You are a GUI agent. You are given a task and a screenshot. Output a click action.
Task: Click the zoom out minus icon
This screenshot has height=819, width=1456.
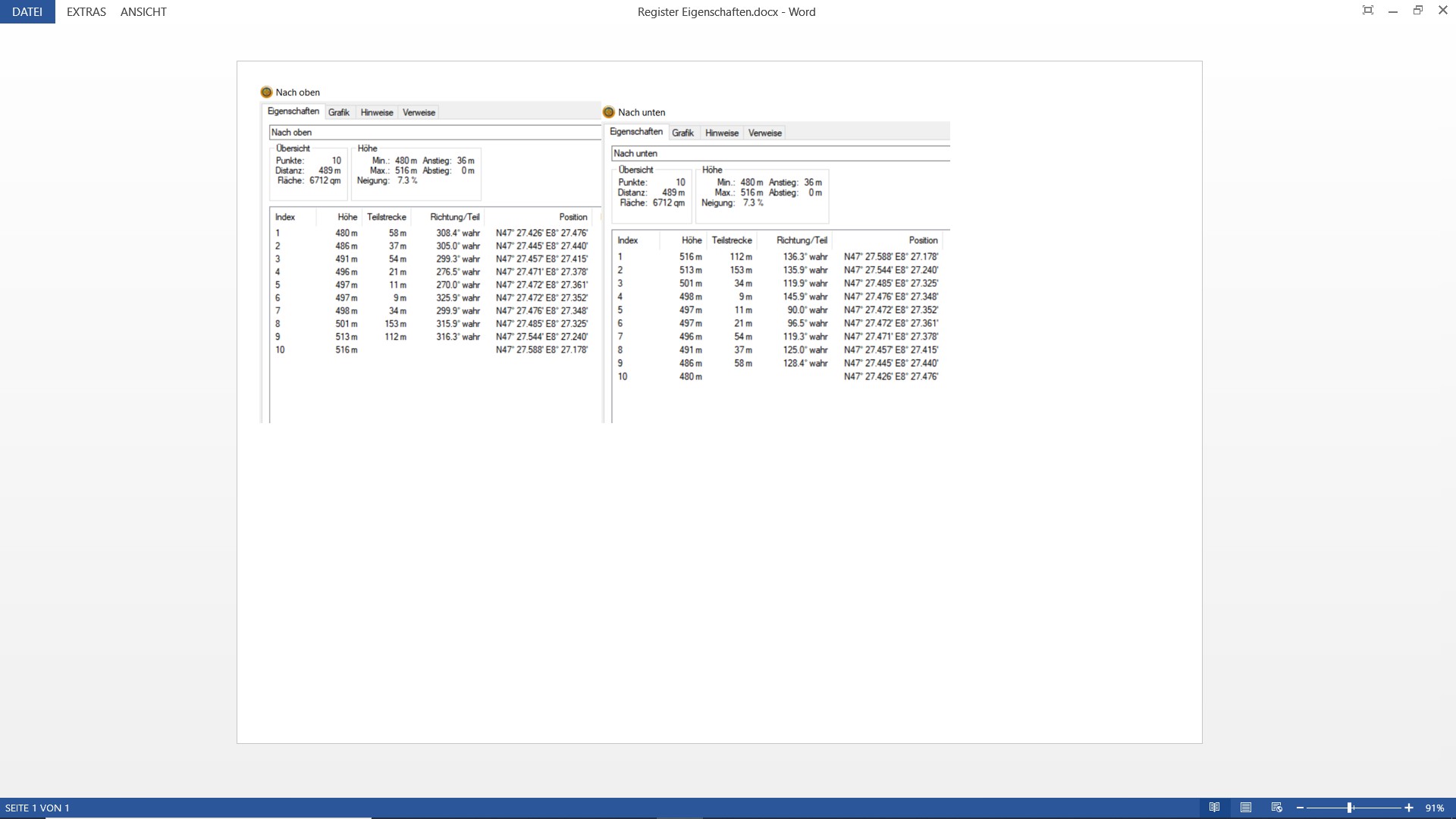tap(1300, 808)
